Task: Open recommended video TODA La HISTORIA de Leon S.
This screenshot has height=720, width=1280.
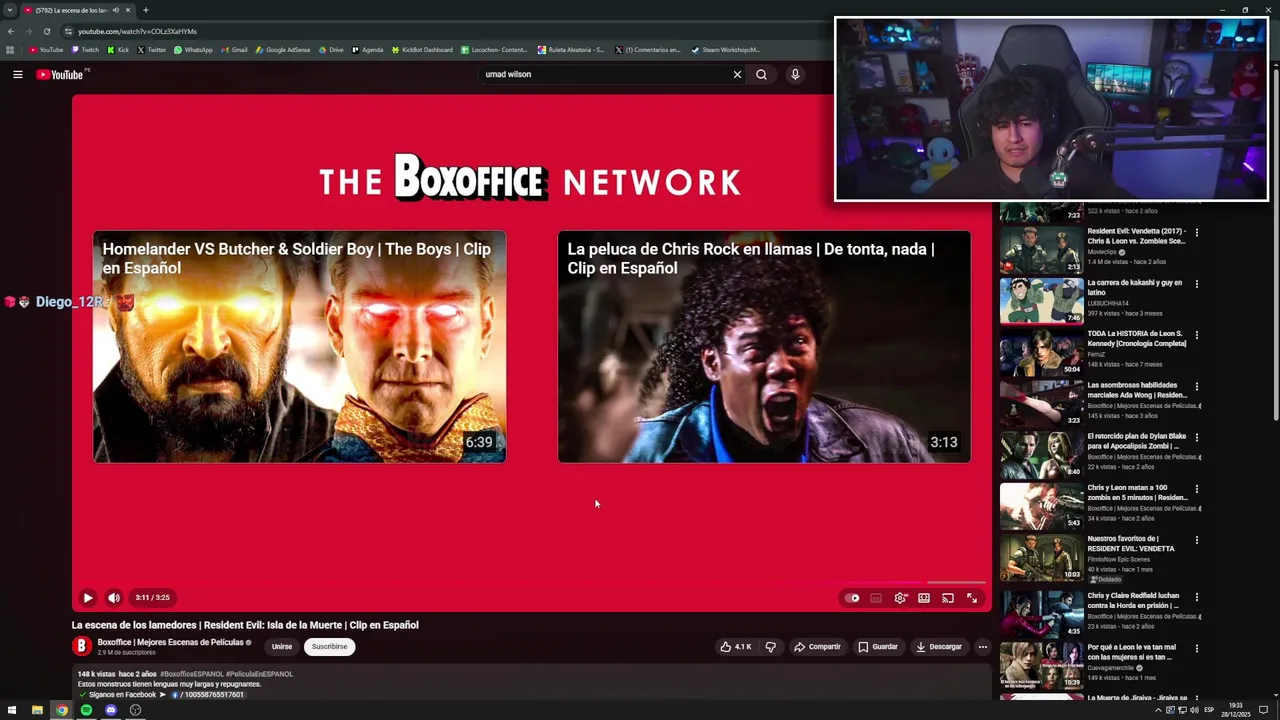Action: click(1136, 339)
